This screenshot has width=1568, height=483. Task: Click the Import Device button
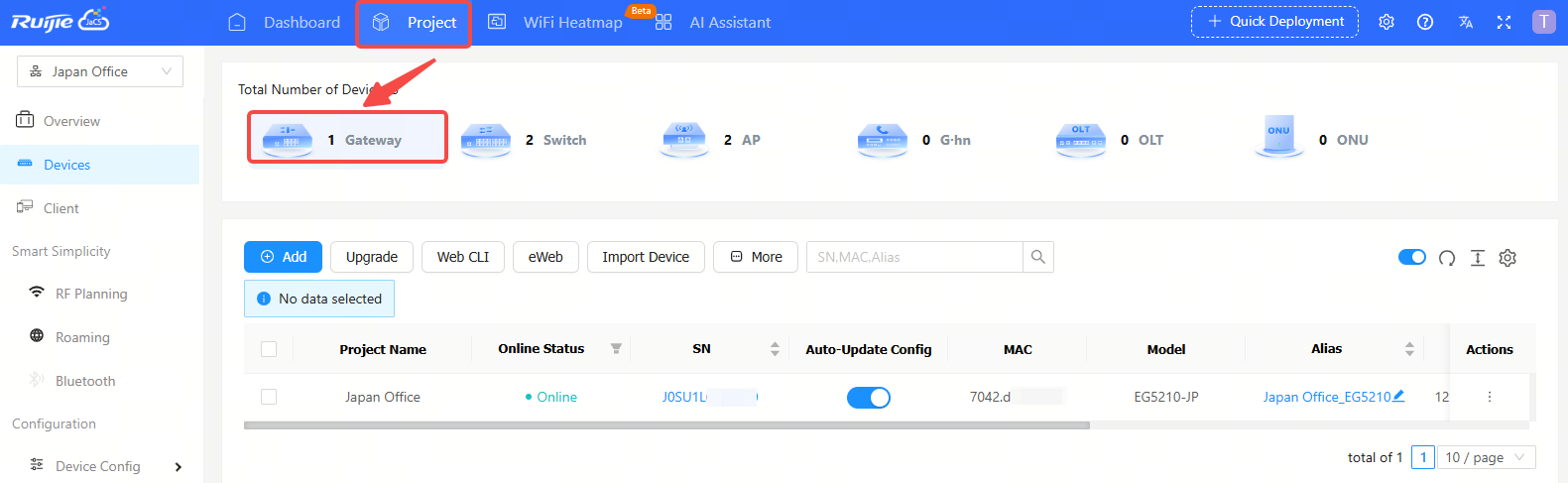(646, 257)
